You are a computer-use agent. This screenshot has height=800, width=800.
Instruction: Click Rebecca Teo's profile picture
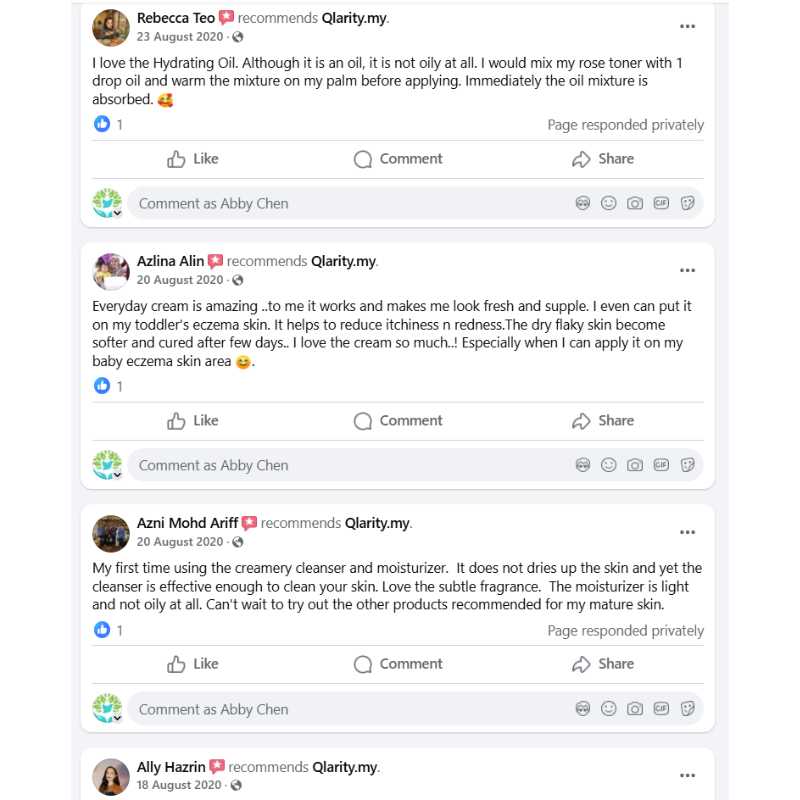[x=111, y=27]
